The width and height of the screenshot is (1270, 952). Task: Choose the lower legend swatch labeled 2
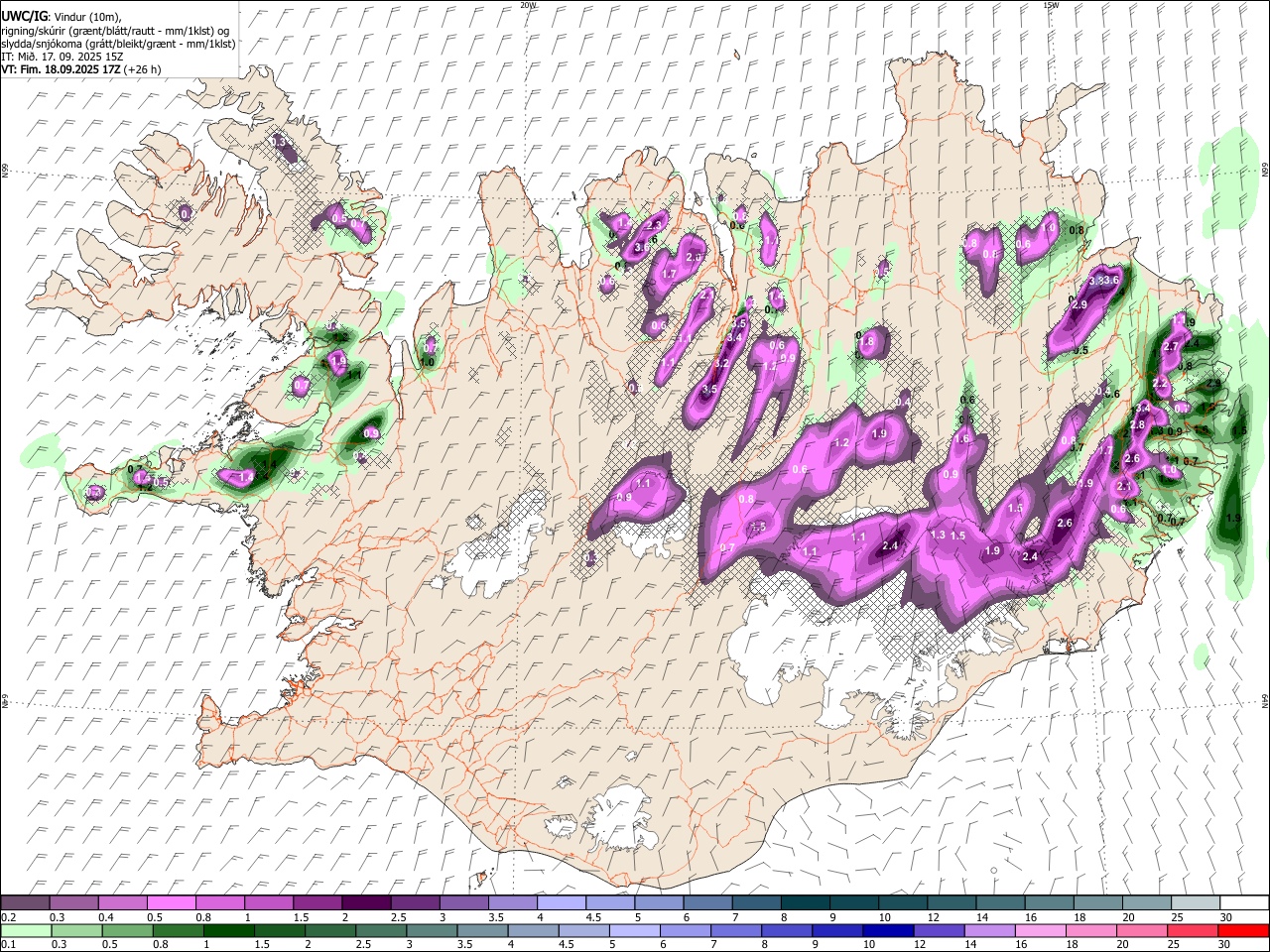[x=330, y=930]
